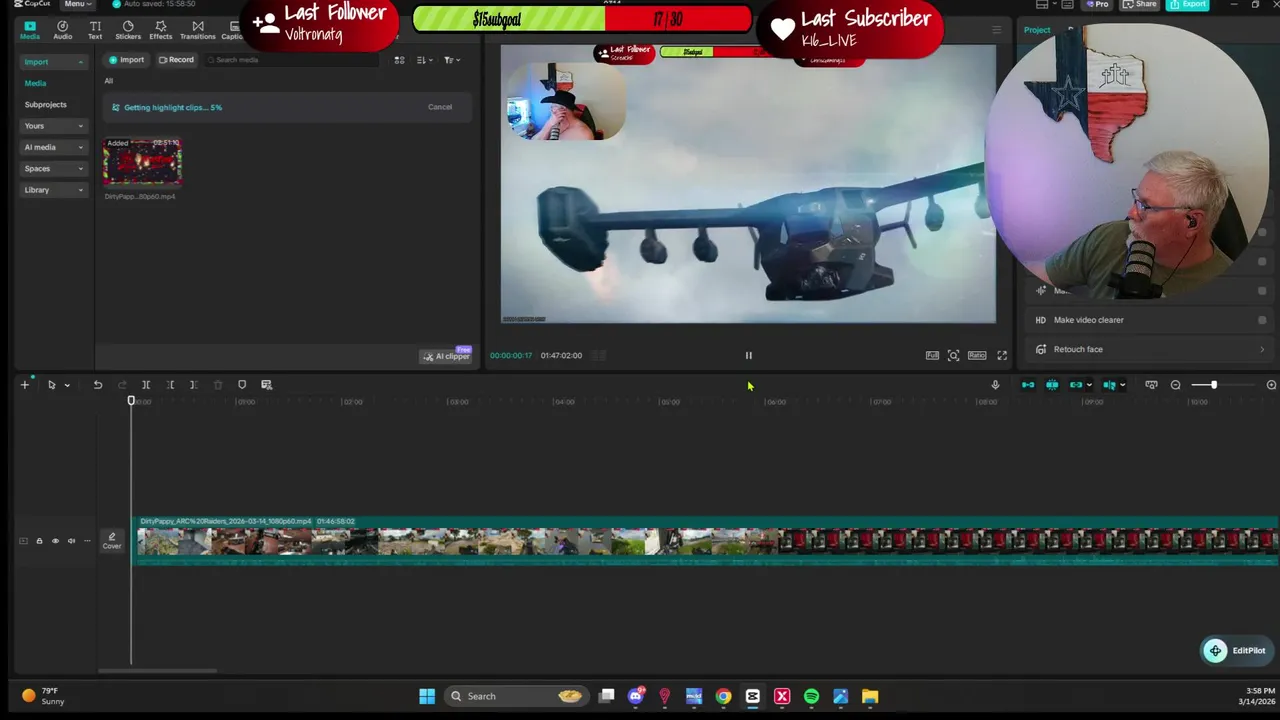Open the Transitions tab
The height and width of the screenshot is (720, 1280).
tap(198, 30)
